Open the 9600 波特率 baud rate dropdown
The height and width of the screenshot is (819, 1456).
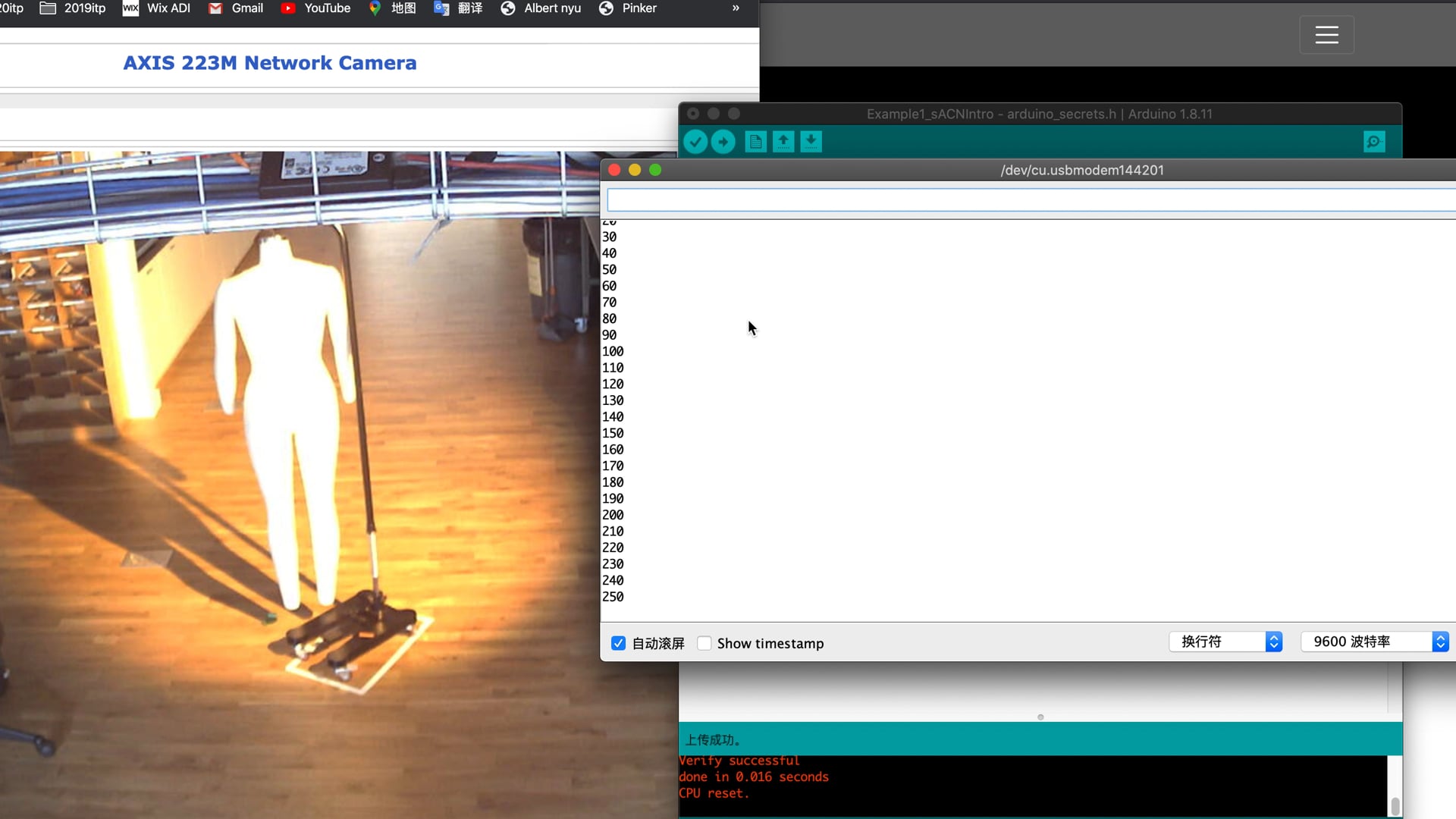coord(1374,642)
